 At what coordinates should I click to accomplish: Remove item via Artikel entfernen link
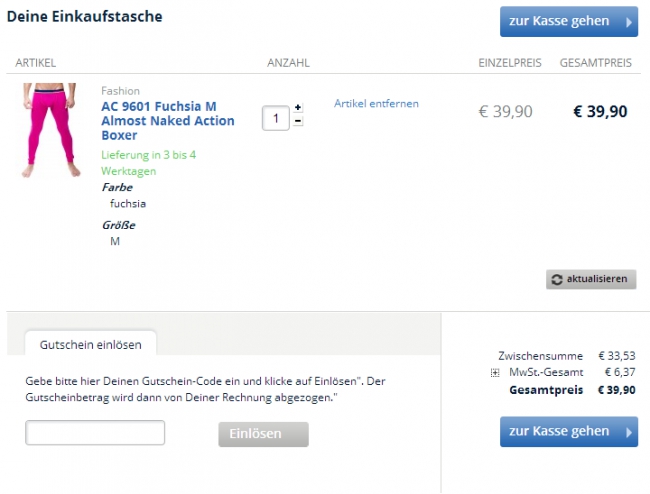coord(376,103)
